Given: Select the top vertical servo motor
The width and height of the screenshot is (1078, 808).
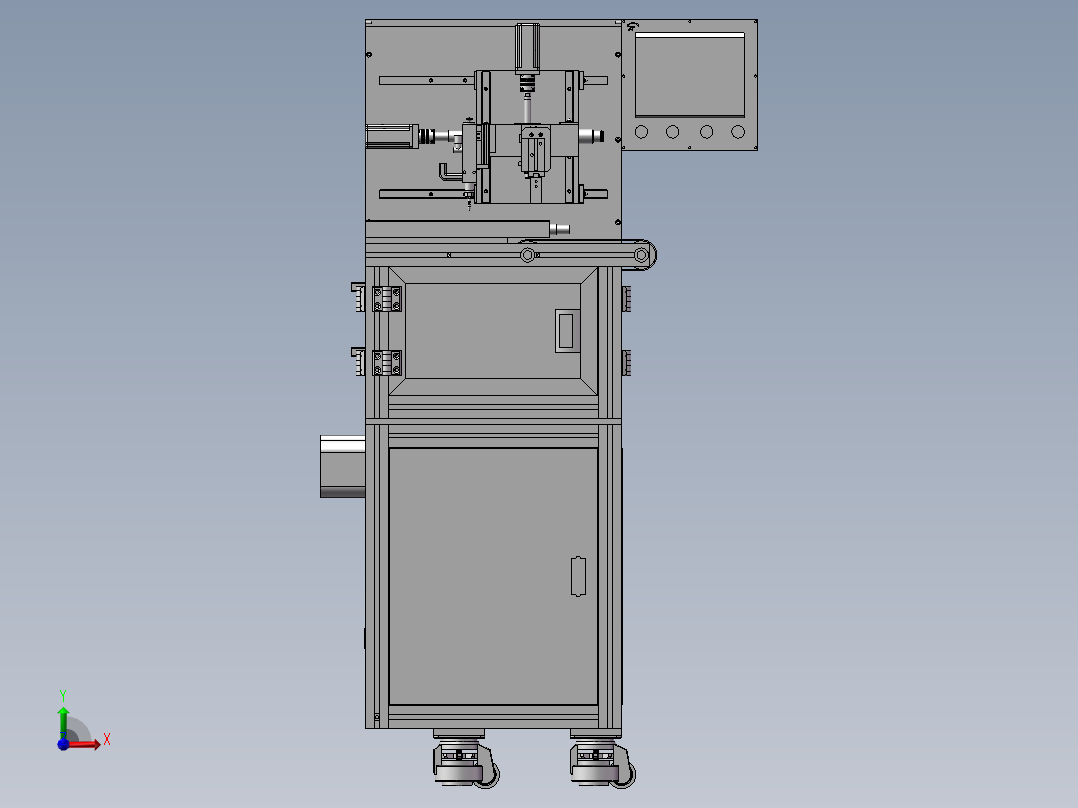Looking at the screenshot, I should [527, 47].
